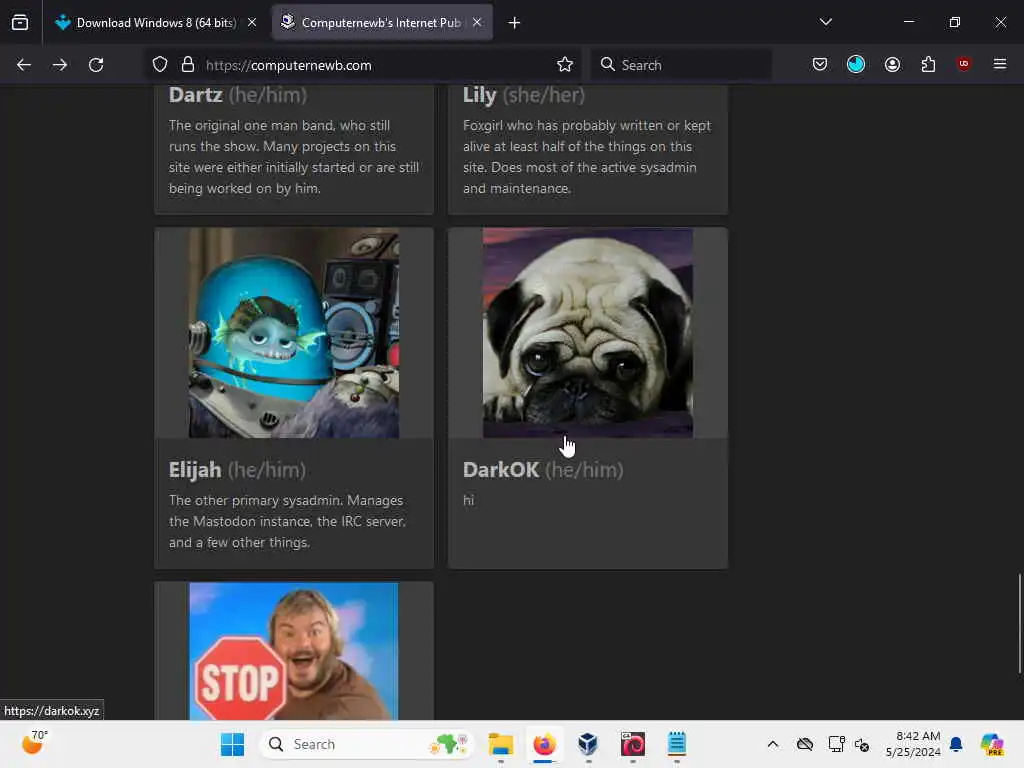1024x768 pixels.
Task: Go forward one page
Action: [60, 65]
